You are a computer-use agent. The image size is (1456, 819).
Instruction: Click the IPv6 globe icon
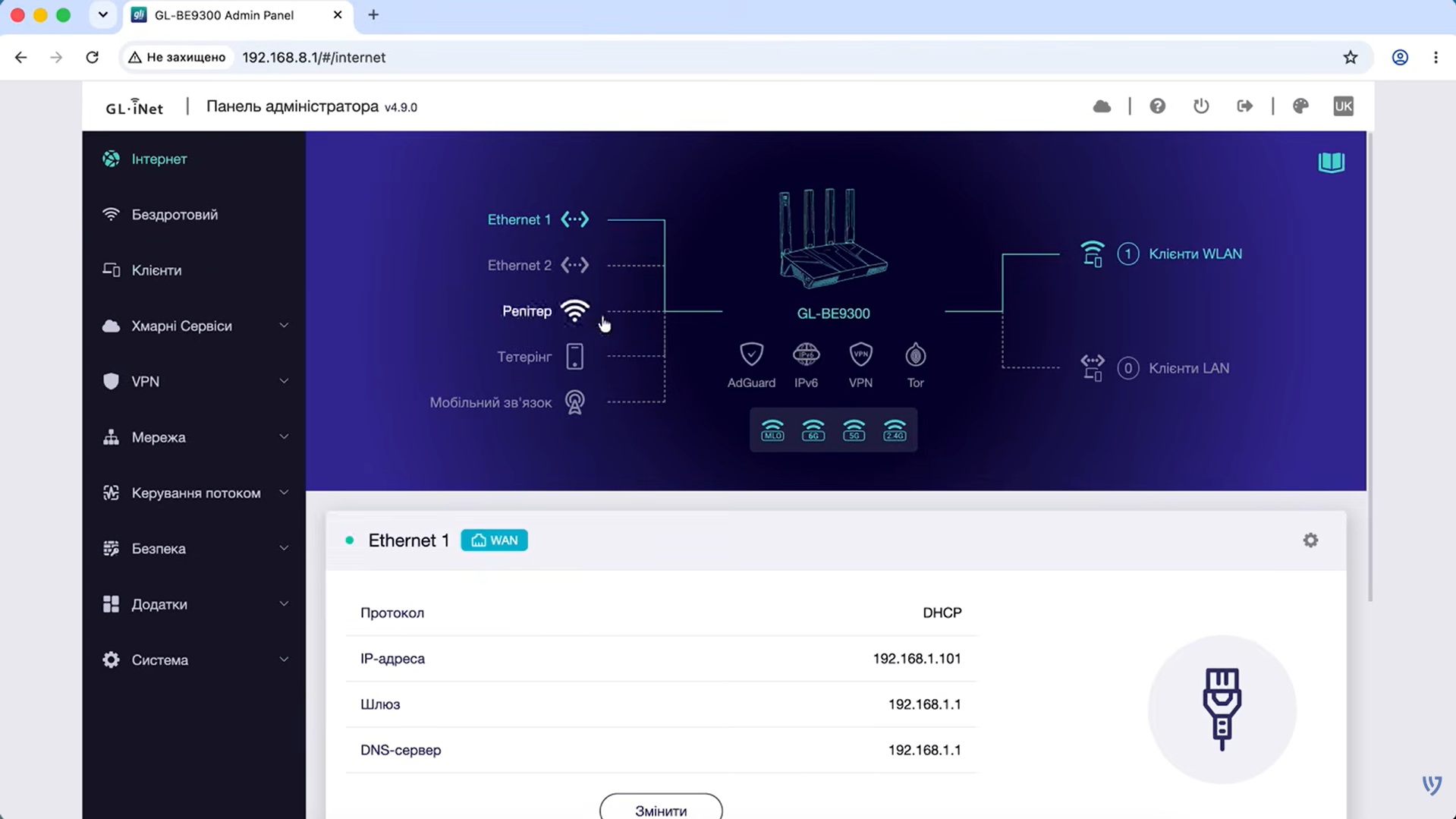(806, 354)
